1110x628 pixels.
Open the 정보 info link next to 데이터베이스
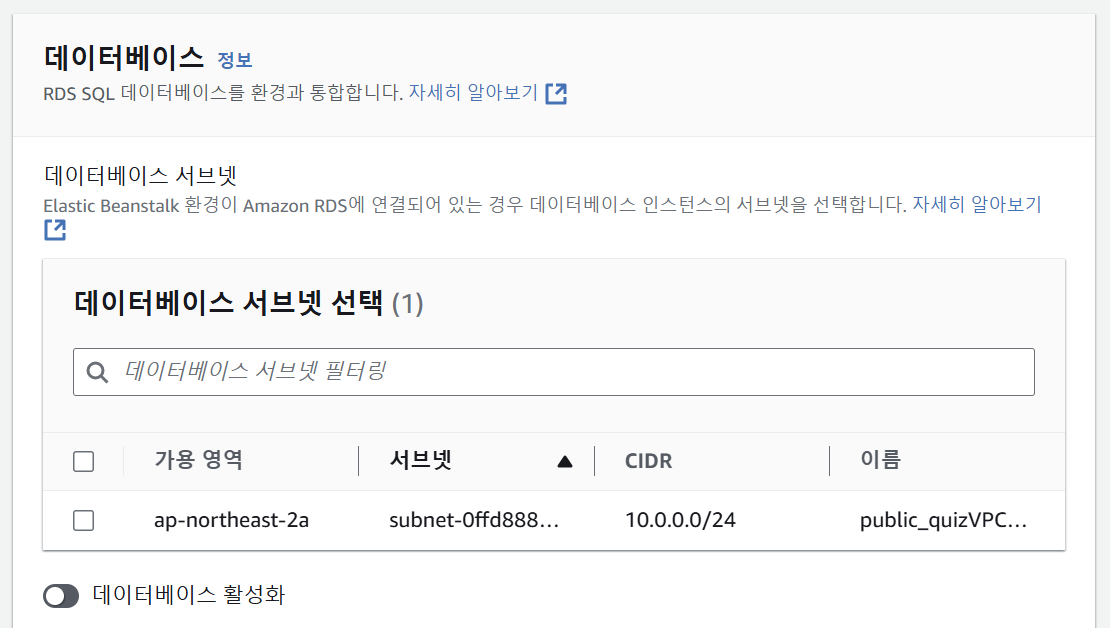[x=235, y=60]
